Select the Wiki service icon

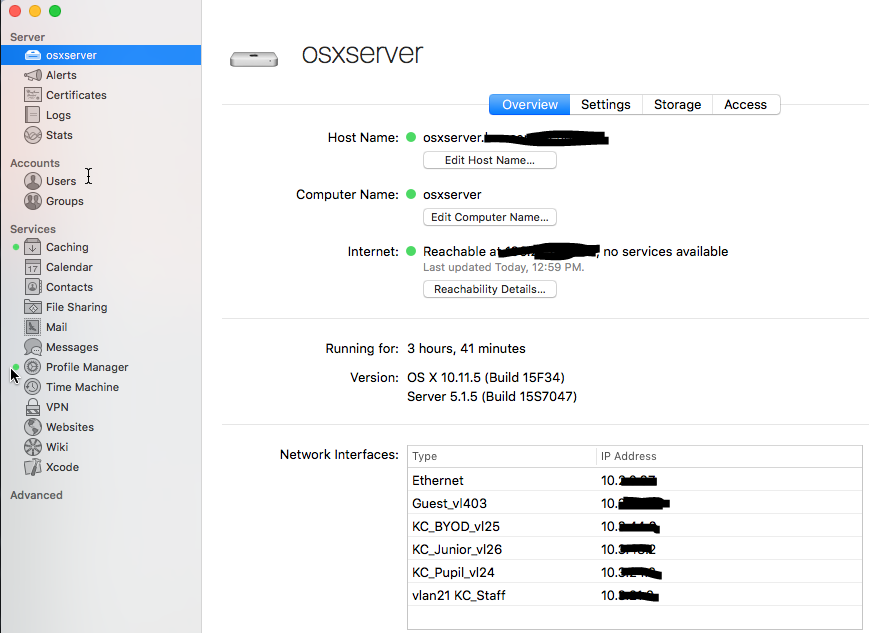tap(33, 447)
